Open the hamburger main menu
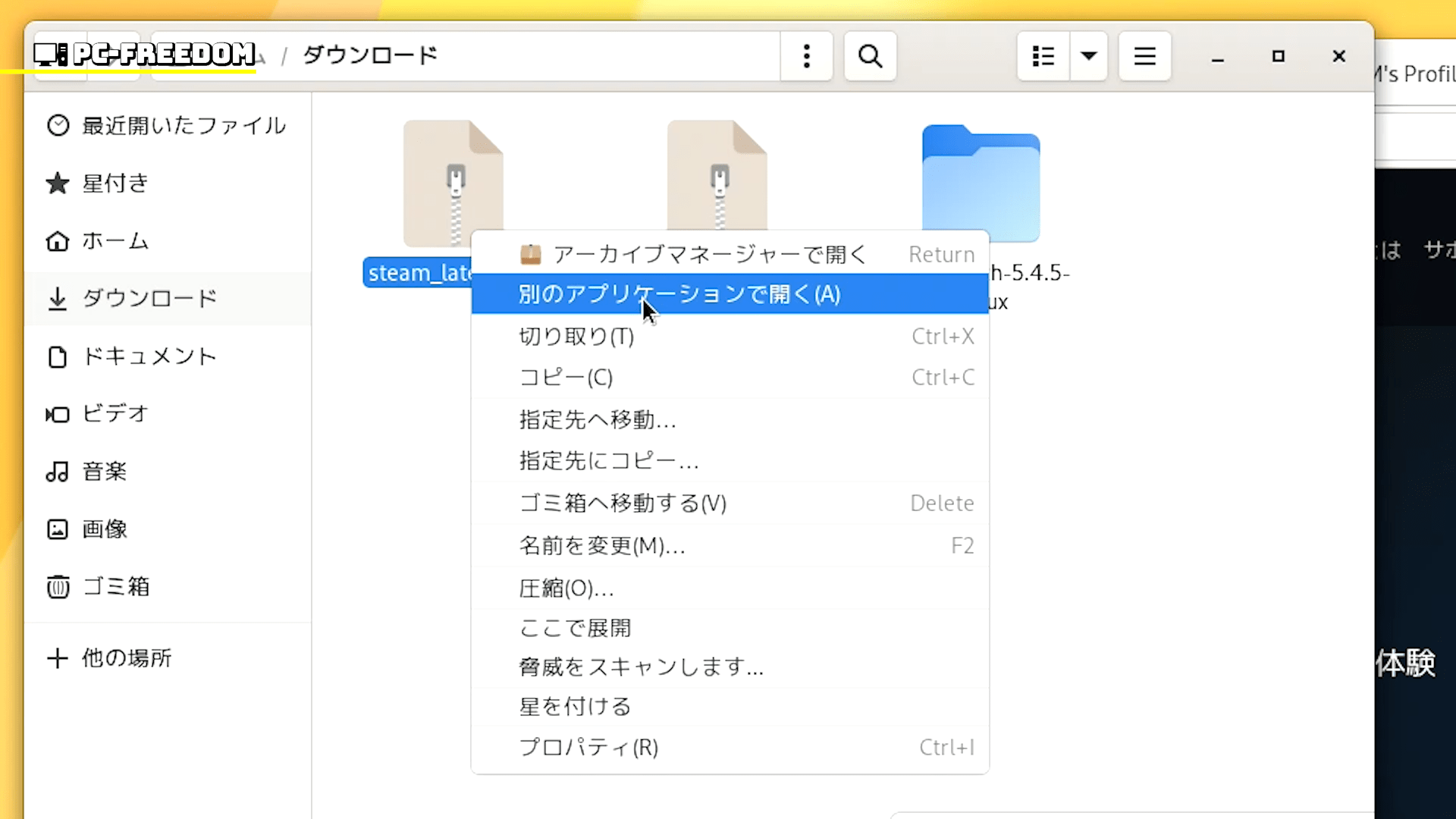Image resolution: width=1456 pixels, height=819 pixels. [x=1144, y=56]
